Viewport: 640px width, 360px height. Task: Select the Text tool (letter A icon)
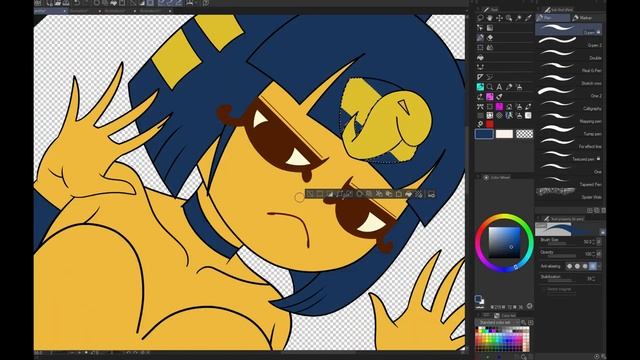(499, 87)
